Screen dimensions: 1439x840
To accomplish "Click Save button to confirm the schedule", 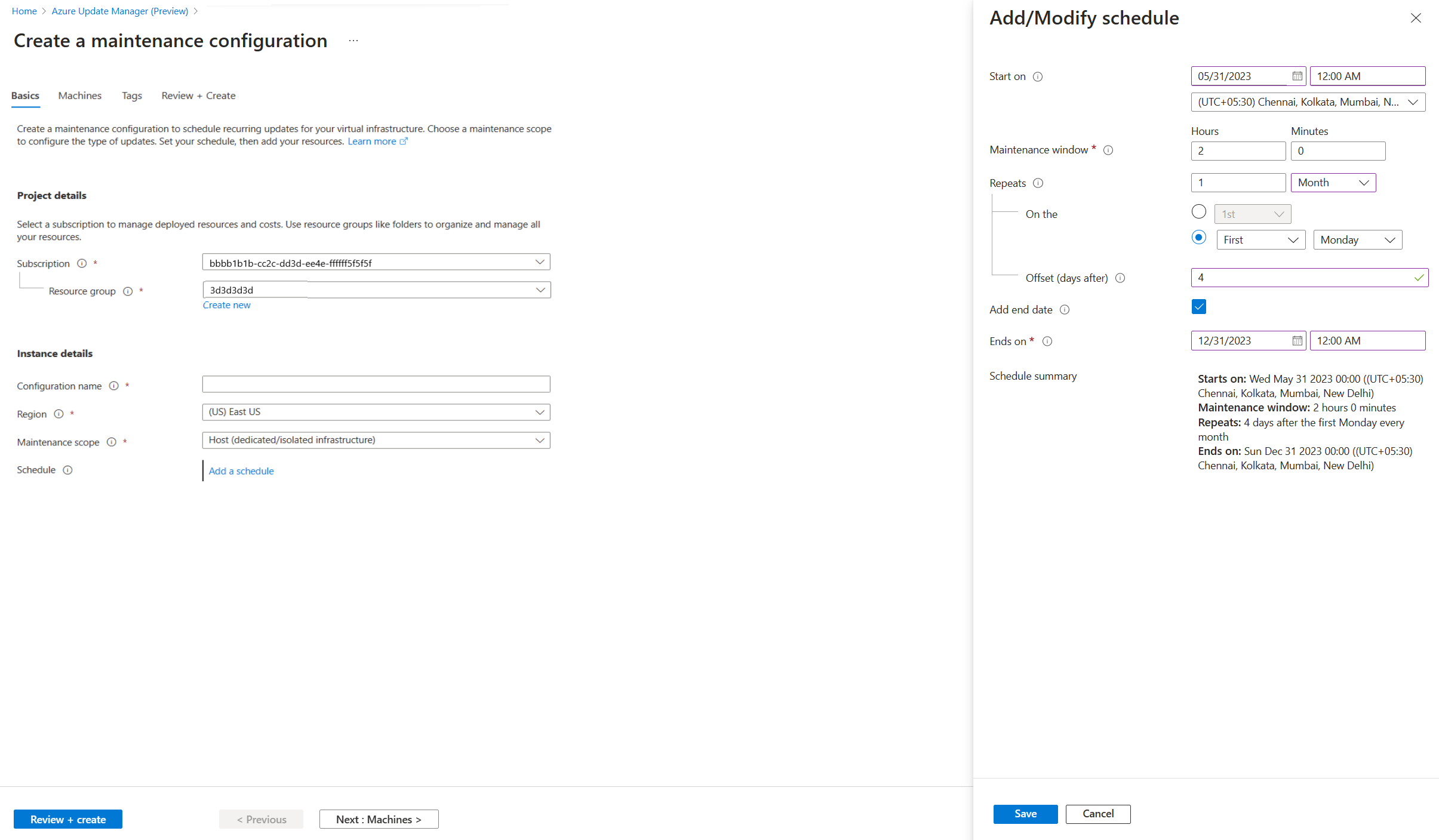I will (1024, 813).
